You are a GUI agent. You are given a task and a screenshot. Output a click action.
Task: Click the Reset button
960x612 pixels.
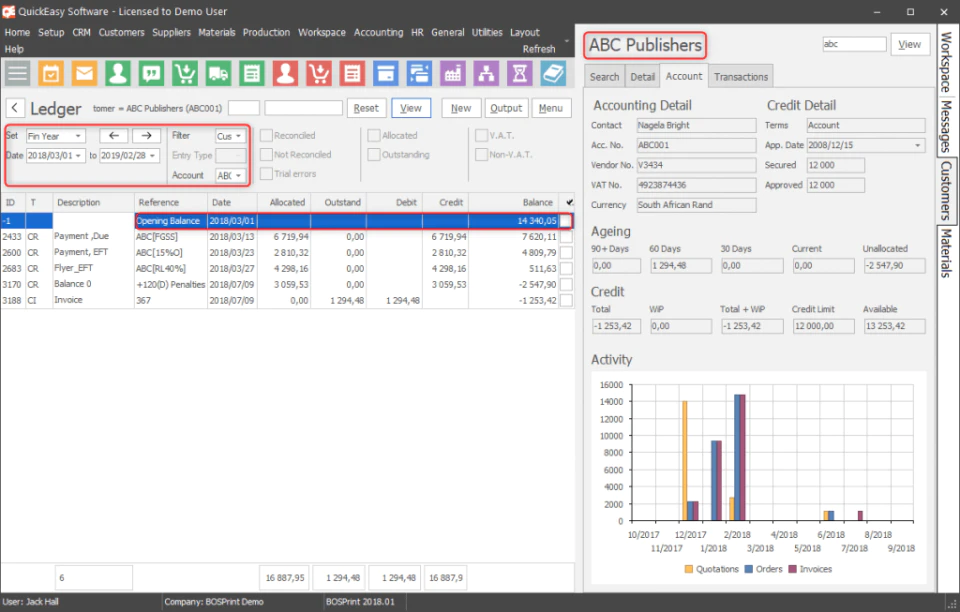click(366, 108)
